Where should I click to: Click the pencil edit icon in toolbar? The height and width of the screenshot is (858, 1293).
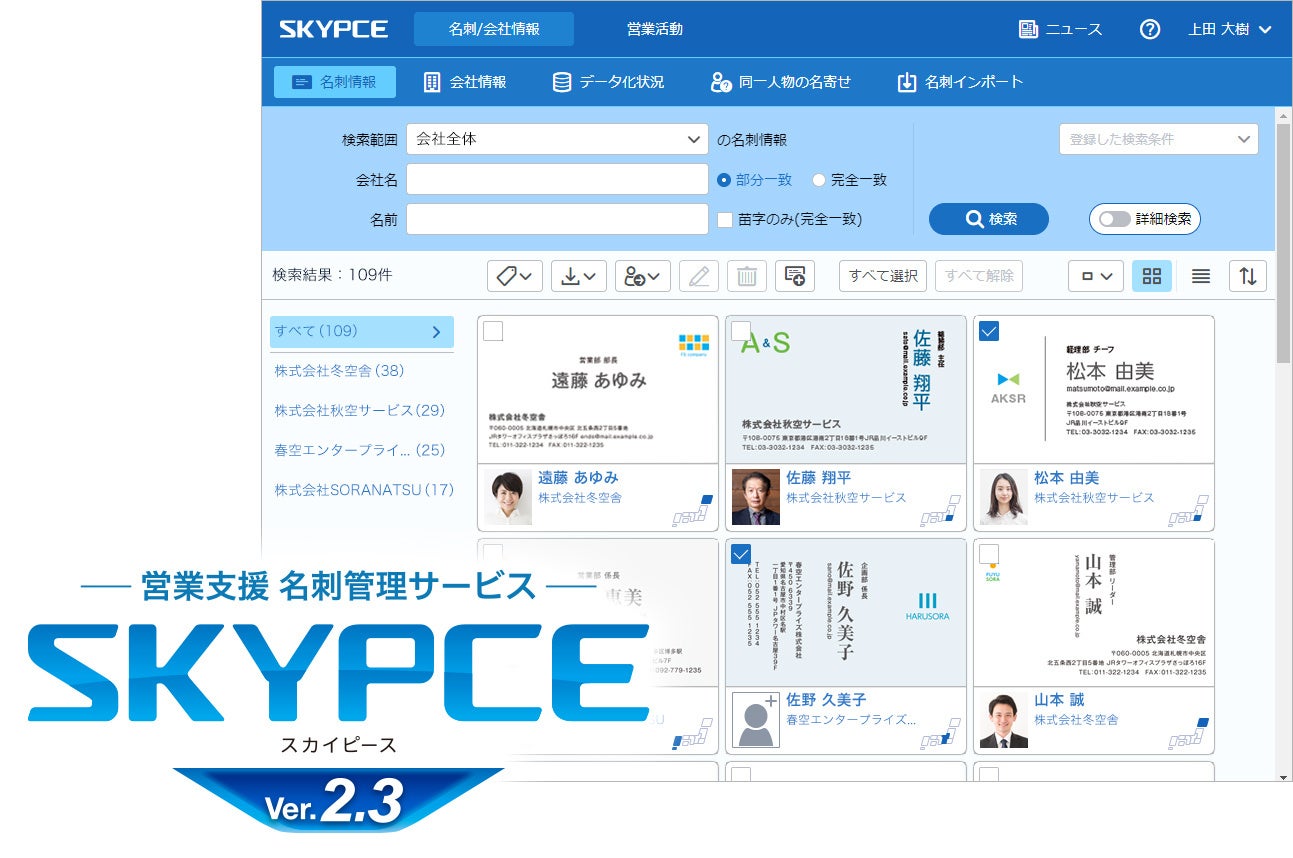point(699,276)
